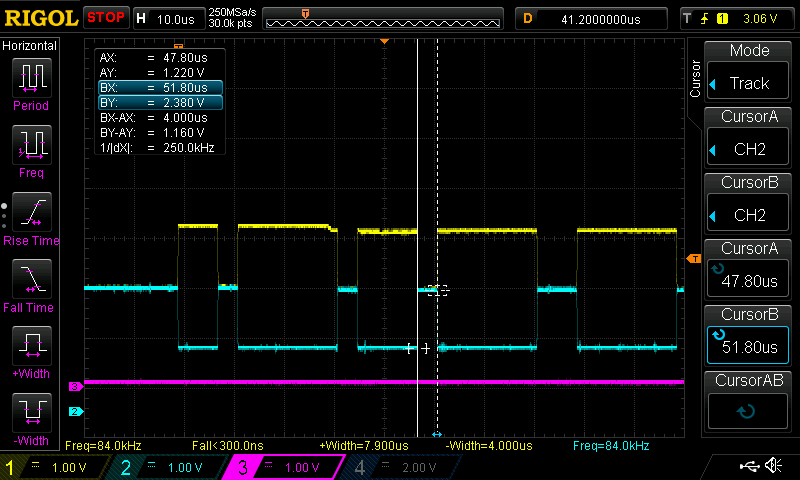The height and width of the screenshot is (480, 800).
Task: Select the -Width measurement icon
Action: 32,412
